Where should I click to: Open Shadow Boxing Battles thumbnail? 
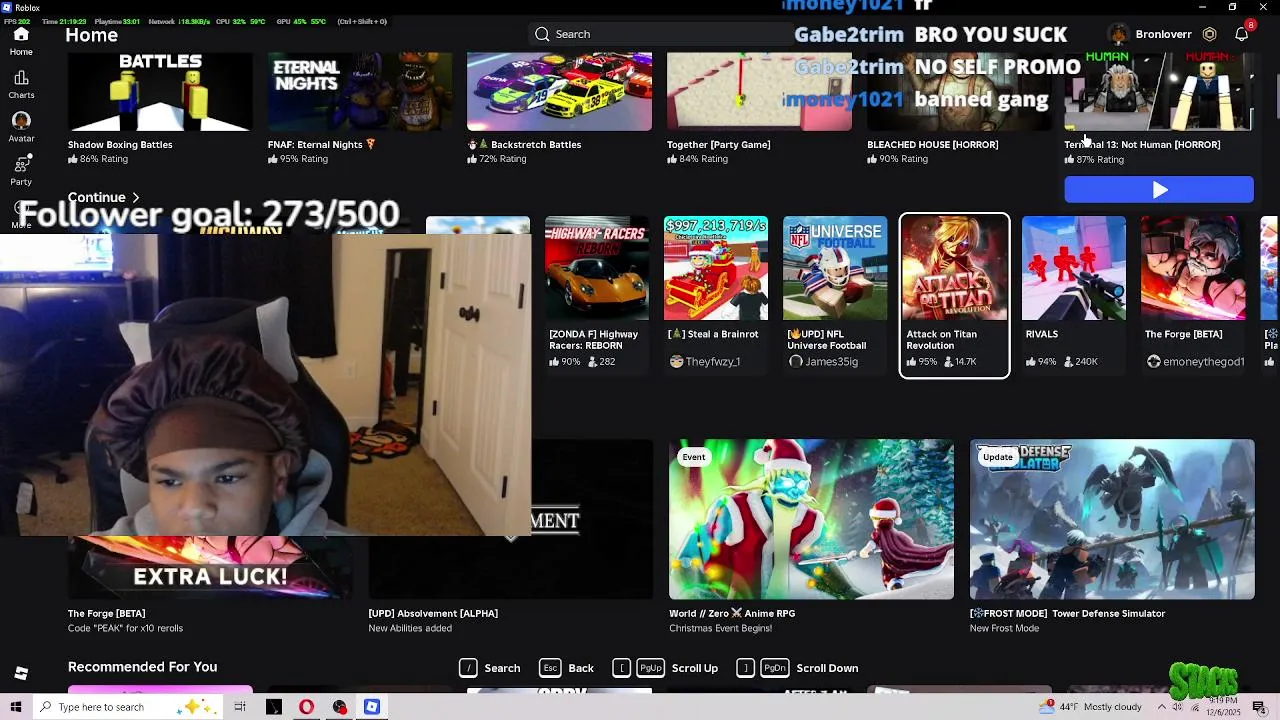point(160,91)
